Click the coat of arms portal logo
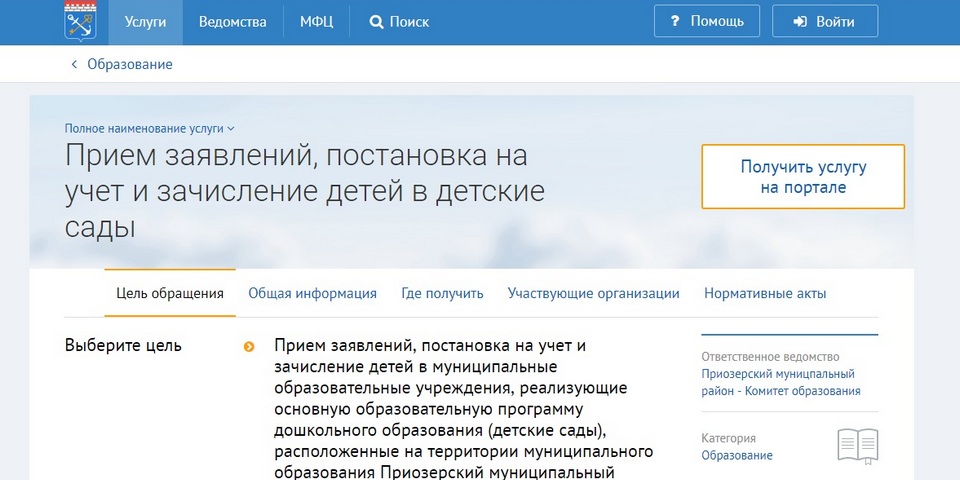The image size is (960, 480). click(80, 22)
